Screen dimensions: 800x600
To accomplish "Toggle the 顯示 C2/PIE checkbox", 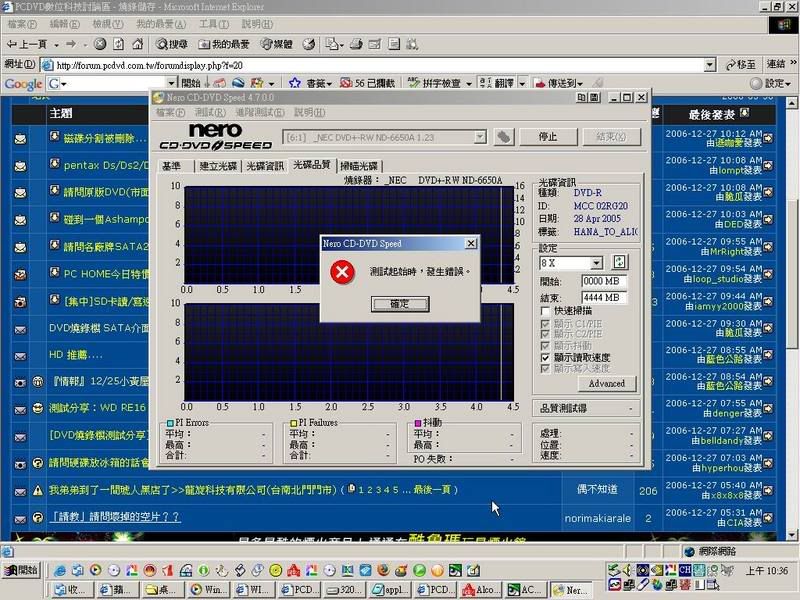I will 545,334.
